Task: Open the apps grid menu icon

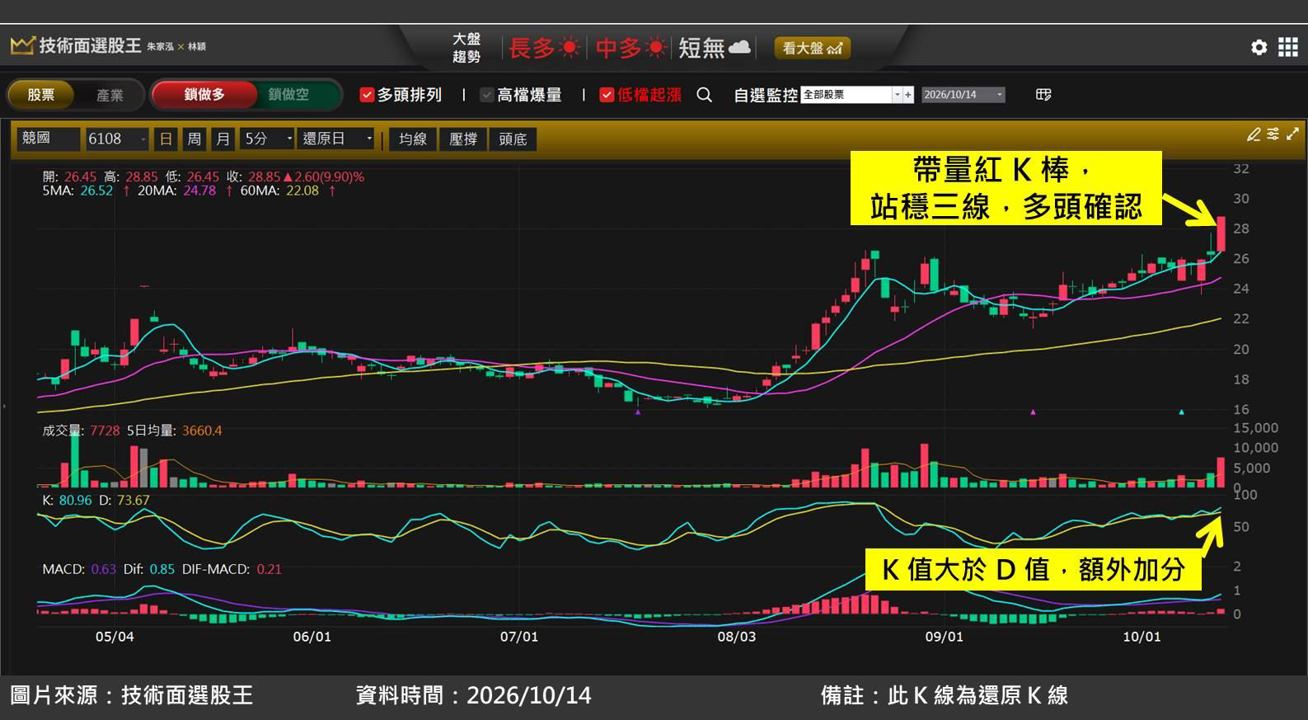Action: (x=1288, y=47)
